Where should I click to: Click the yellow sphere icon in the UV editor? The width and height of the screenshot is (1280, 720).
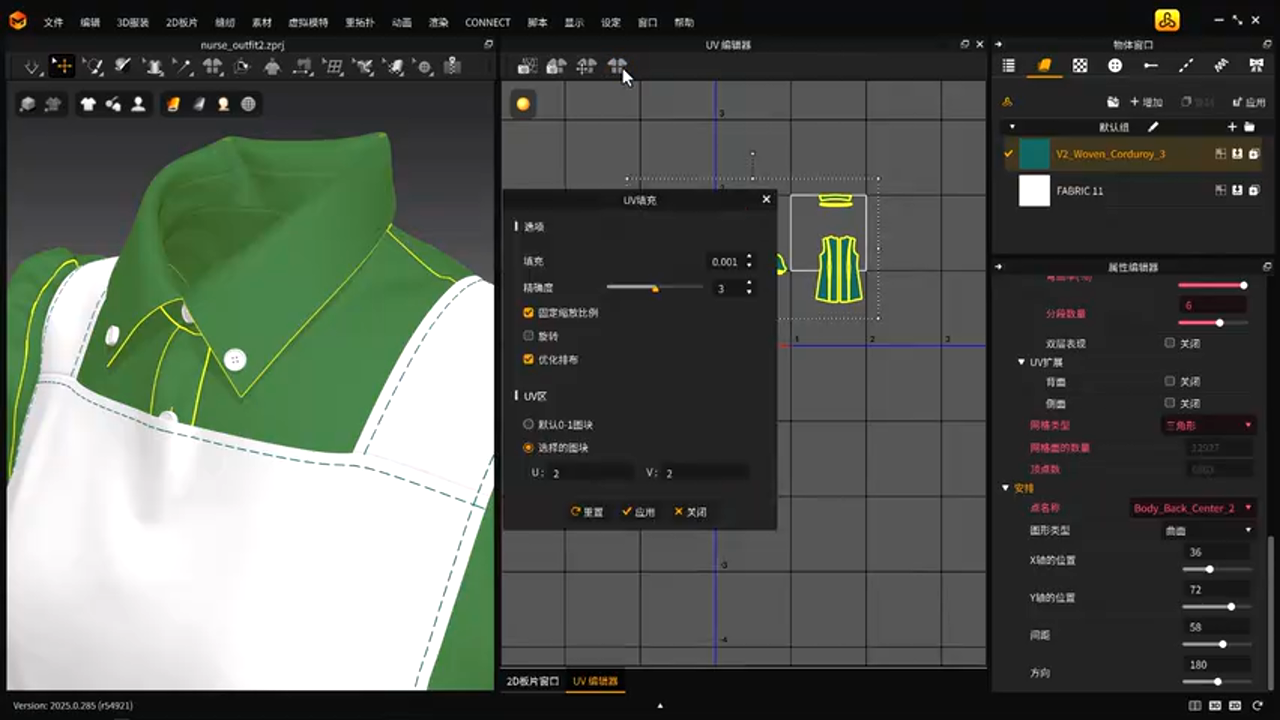(523, 104)
